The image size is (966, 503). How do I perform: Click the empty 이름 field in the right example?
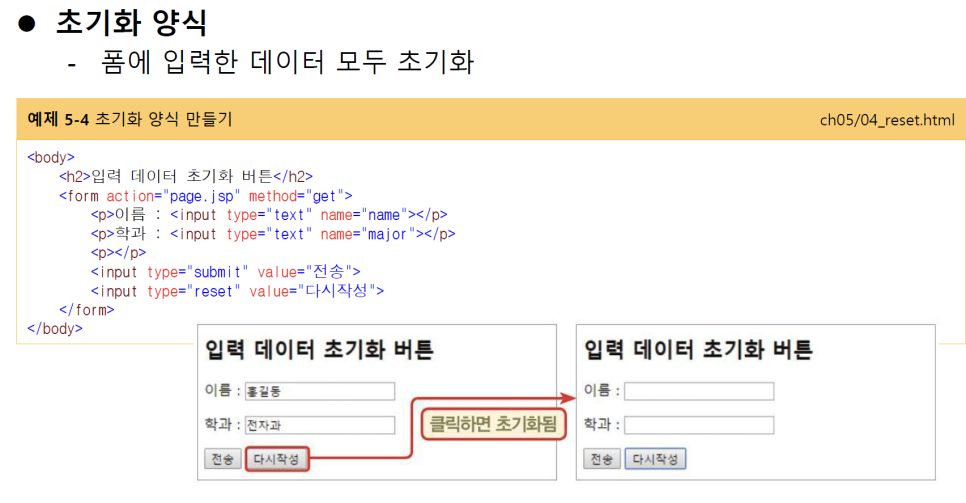699,391
